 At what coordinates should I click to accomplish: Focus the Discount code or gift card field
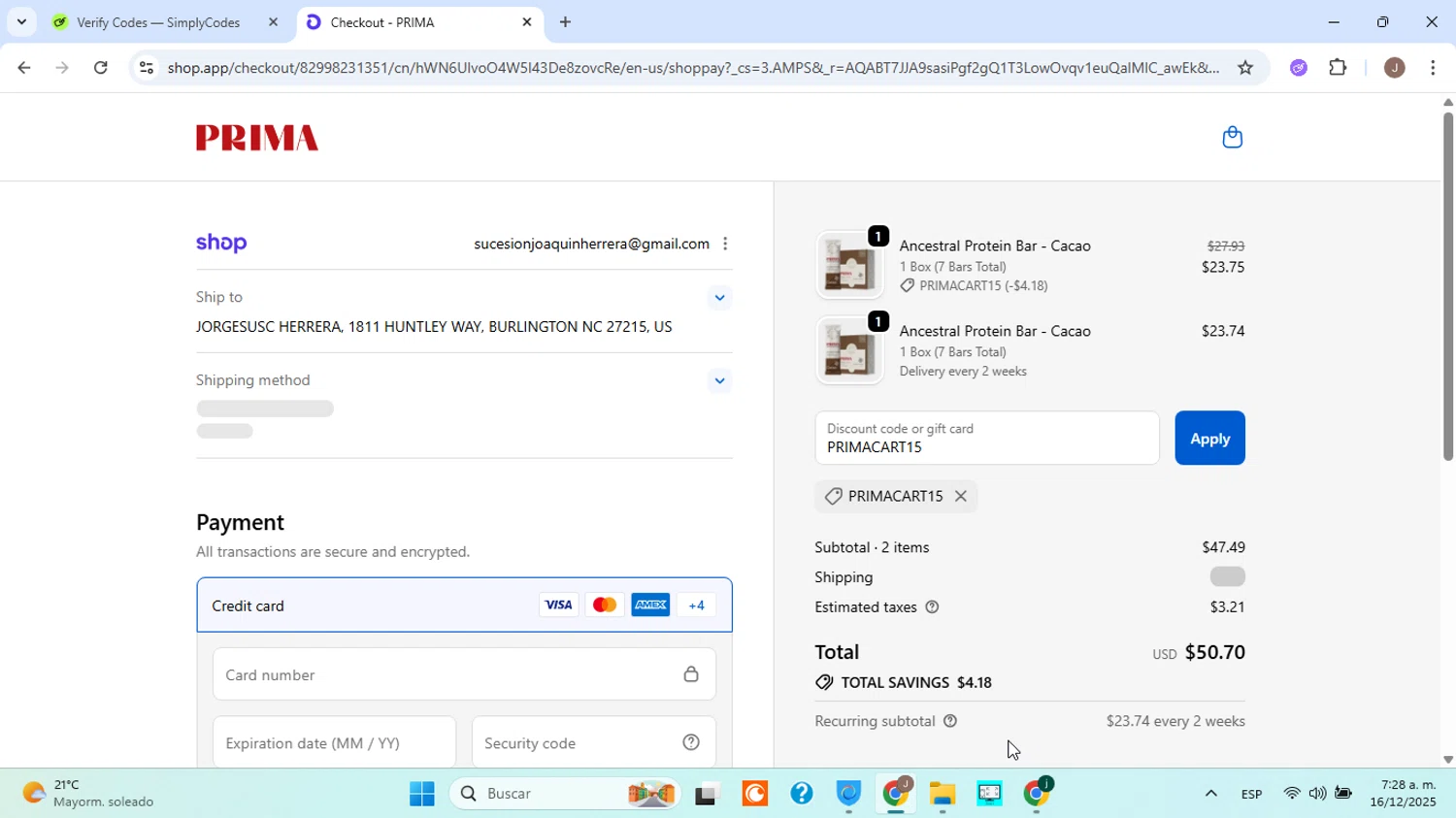click(x=987, y=439)
